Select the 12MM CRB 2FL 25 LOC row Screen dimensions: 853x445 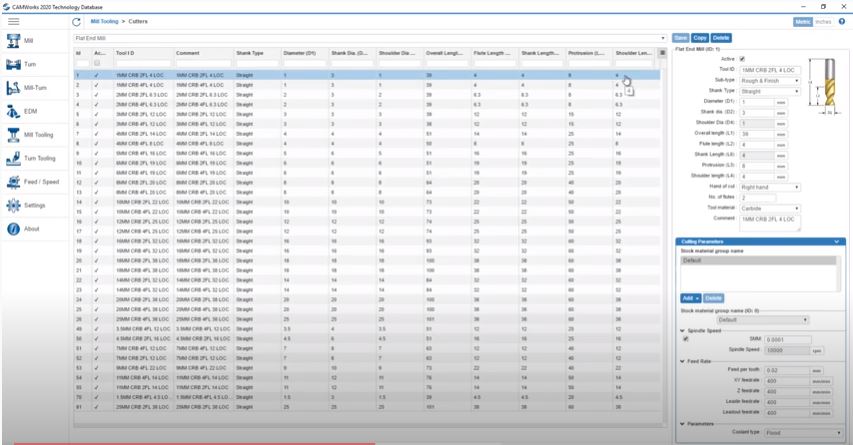click(x=367, y=221)
